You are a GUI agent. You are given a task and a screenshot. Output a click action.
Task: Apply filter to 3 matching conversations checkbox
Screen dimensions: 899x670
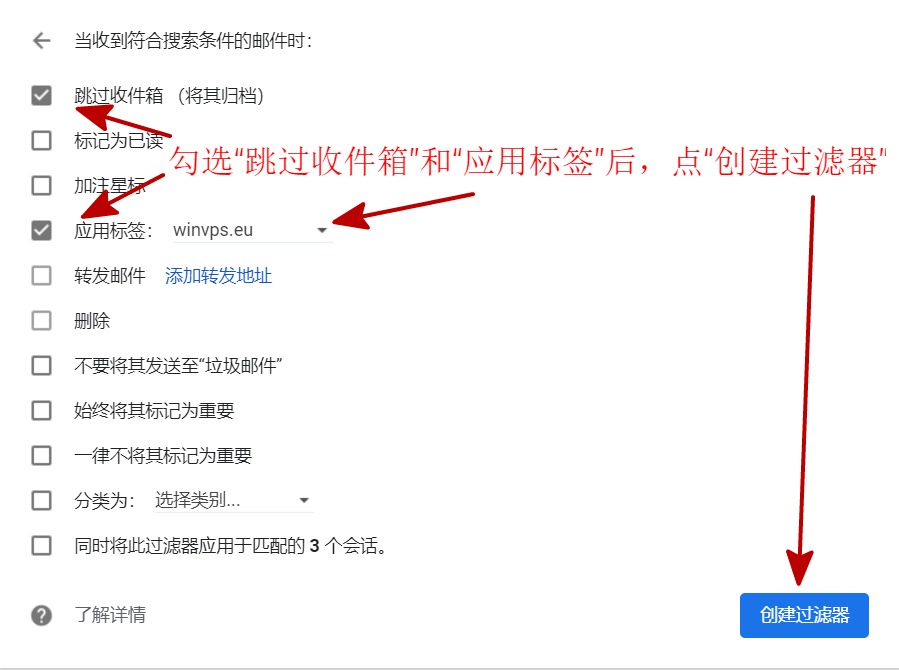pyautogui.click(x=41, y=546)
